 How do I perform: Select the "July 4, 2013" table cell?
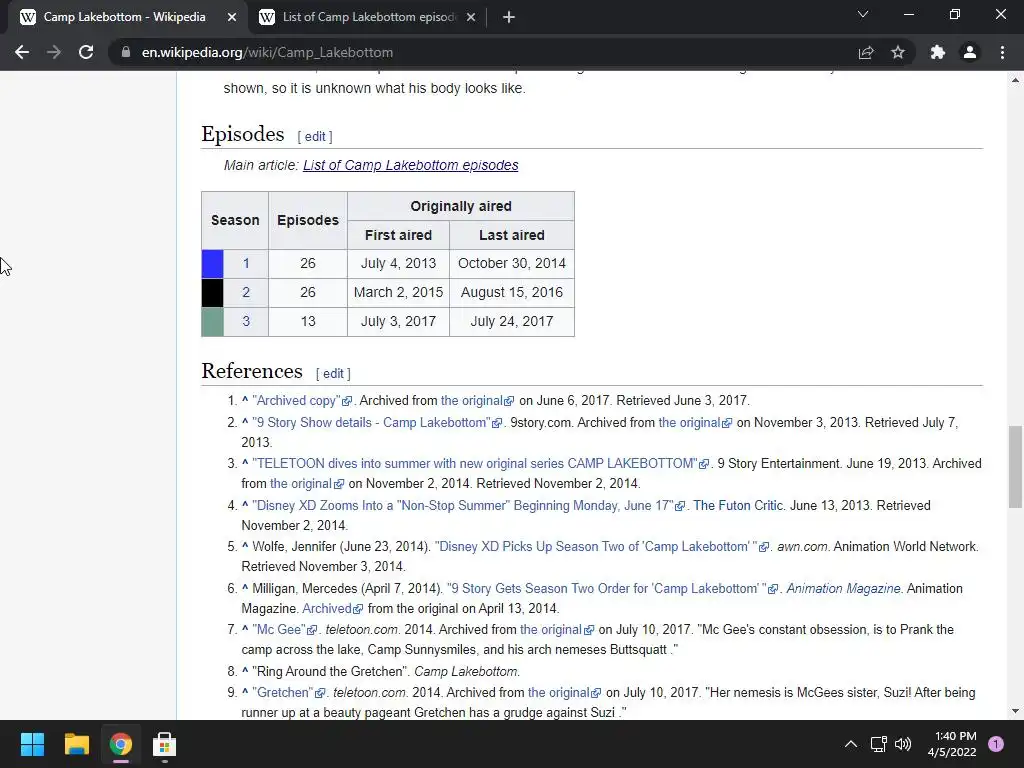pos(398,263)
